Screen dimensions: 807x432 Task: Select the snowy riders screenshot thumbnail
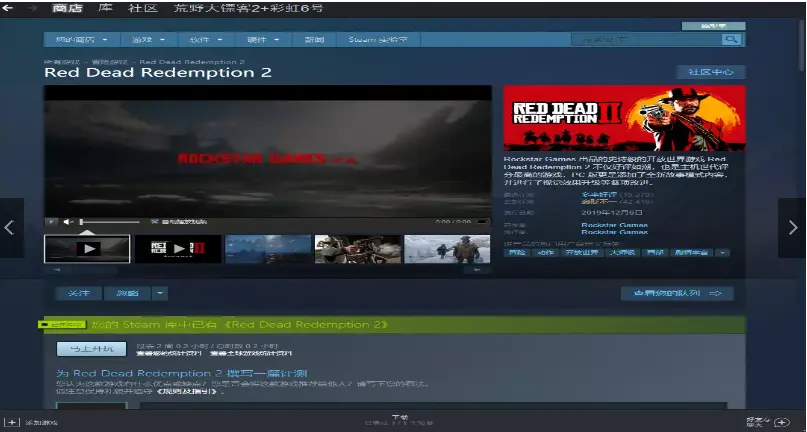447,249
